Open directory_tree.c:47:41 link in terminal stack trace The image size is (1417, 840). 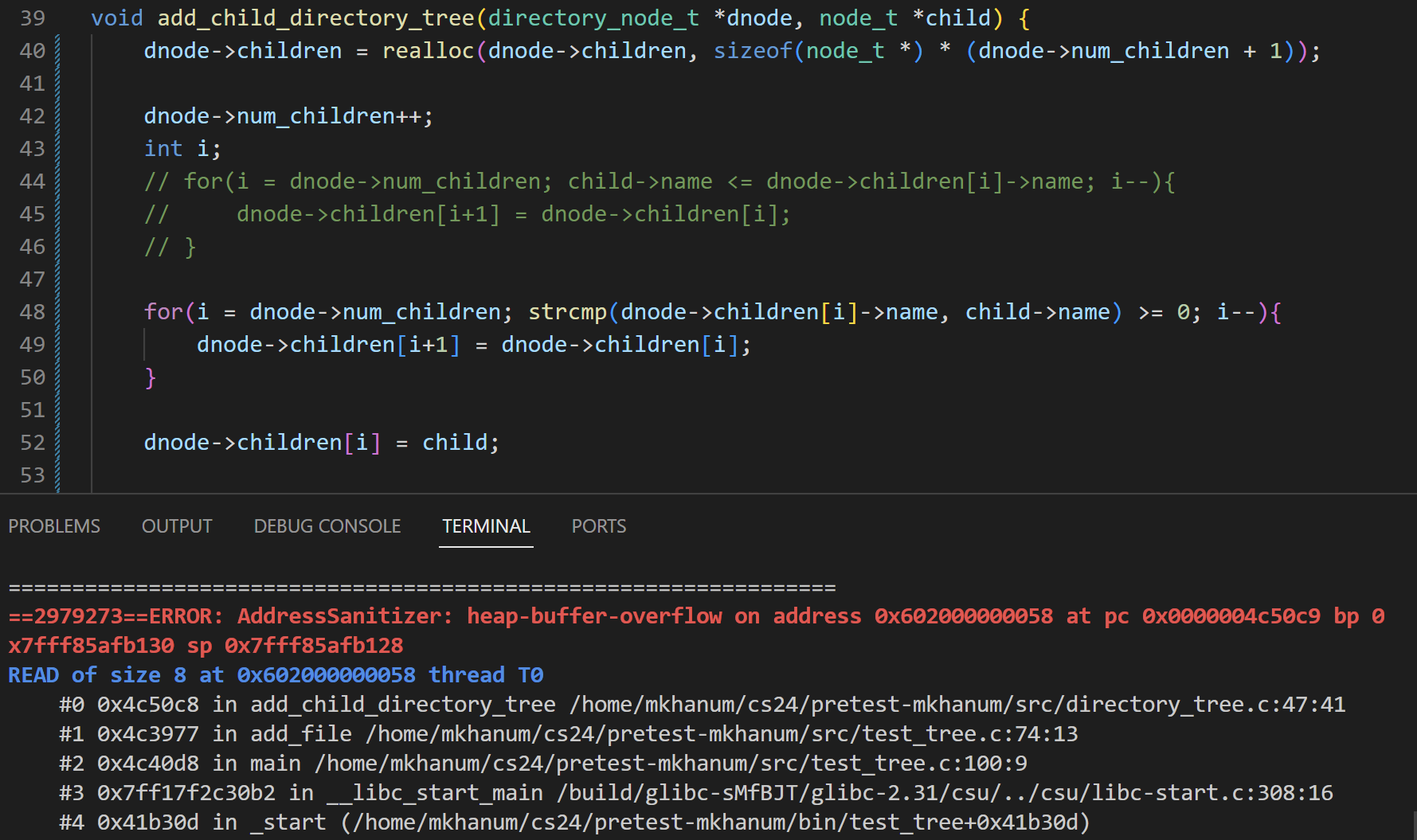[957, 705]
